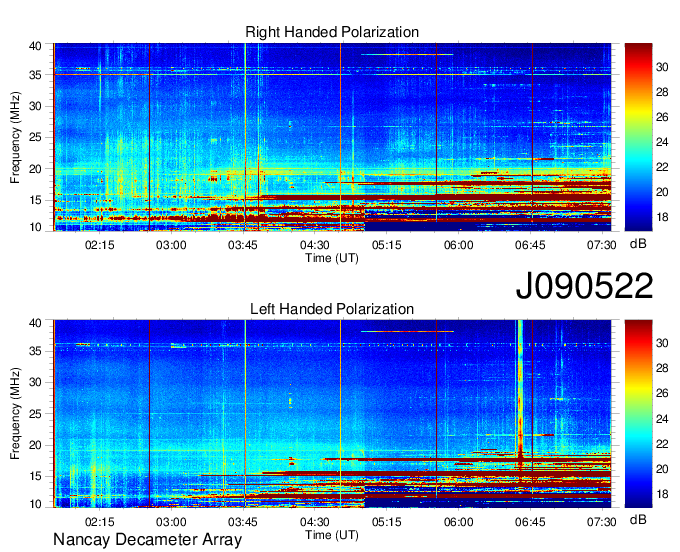Screen dimensions: 680x552
Task: Click the Left Handed Polarization color bar
Action: point(638,414)
